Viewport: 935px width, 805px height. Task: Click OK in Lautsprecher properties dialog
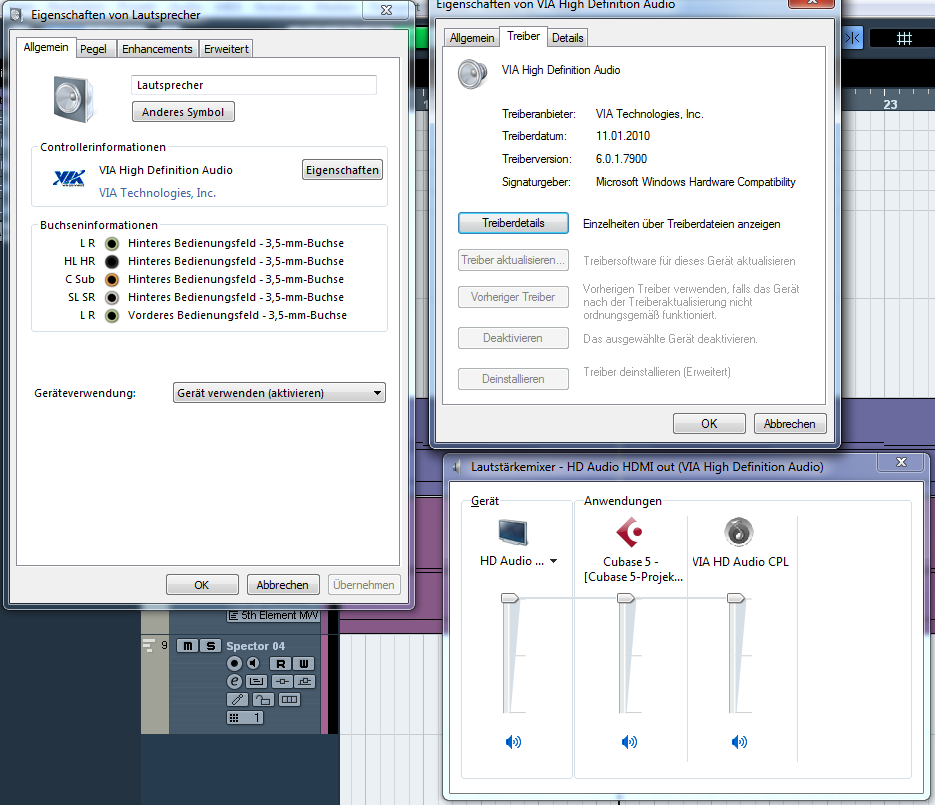pyautogui.click(x=202, y=585)
